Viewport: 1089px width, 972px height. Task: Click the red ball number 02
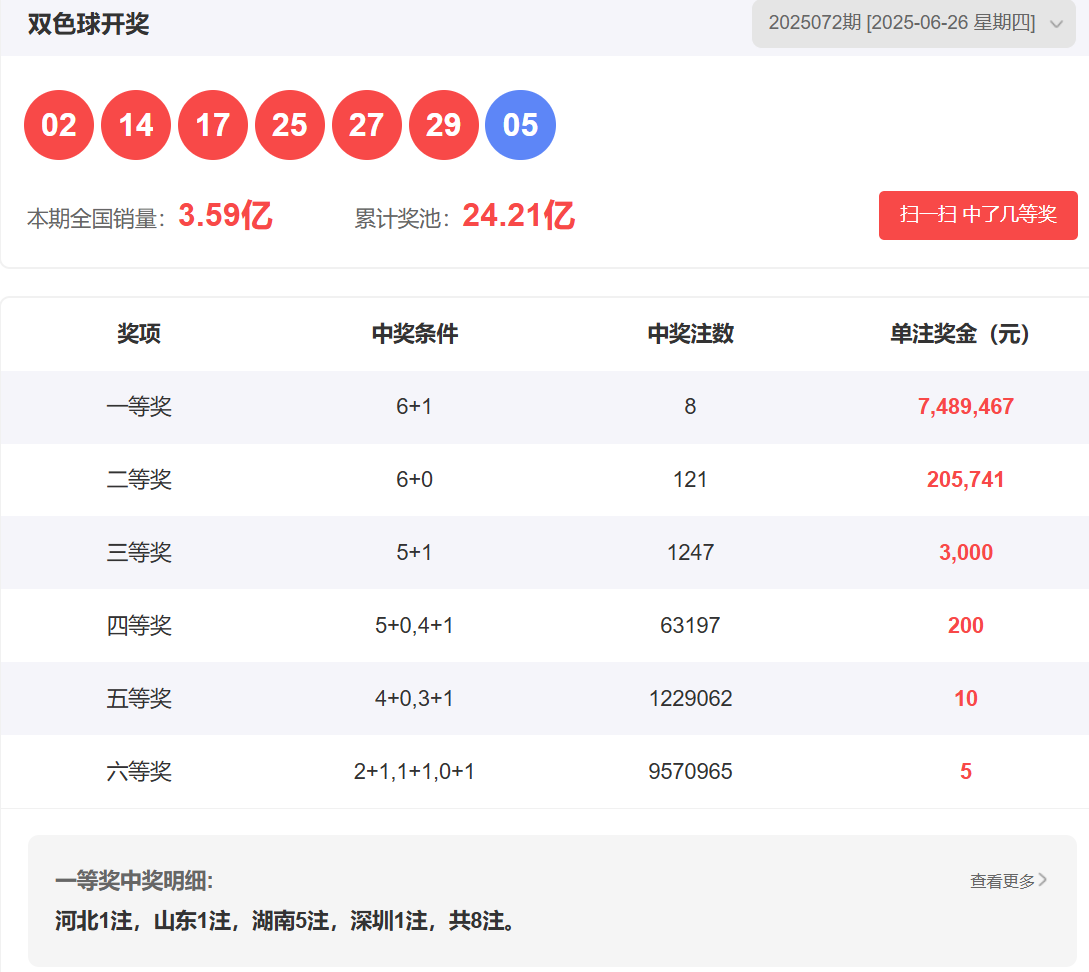pos(59,125)
